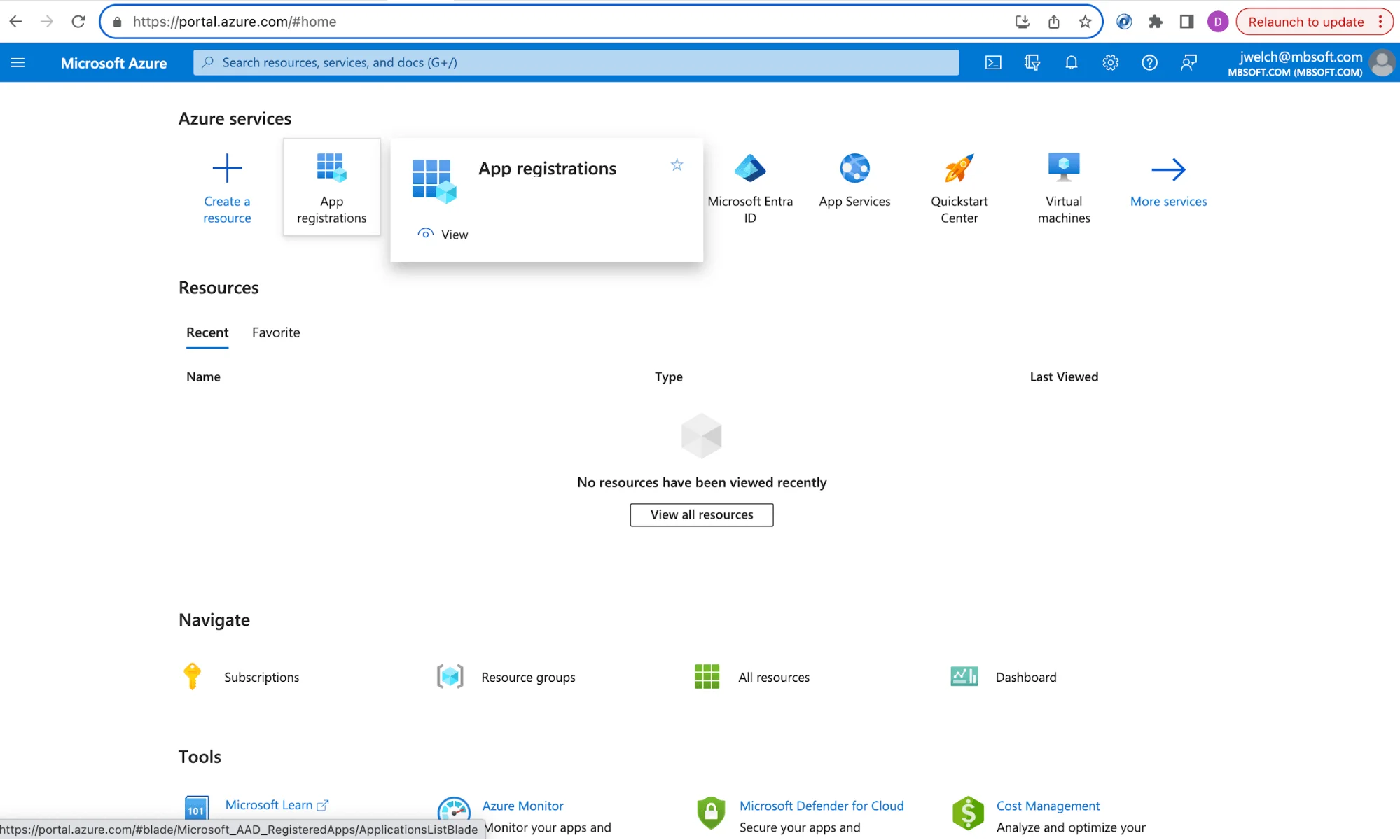The image size is (1400, 840).
Task: Reload the page with the refresh icon
Action: pos(78,22)
